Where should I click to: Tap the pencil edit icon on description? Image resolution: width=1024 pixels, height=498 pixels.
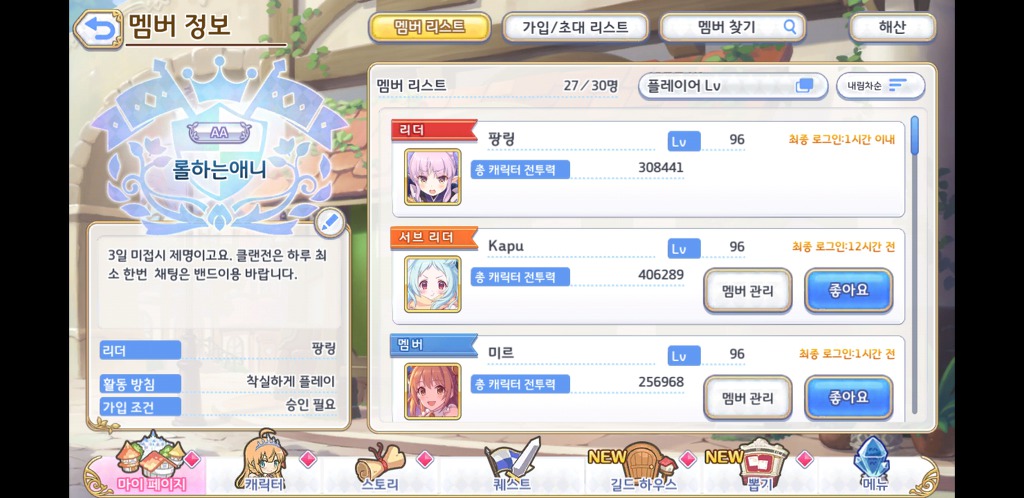[x=330, y=223]
